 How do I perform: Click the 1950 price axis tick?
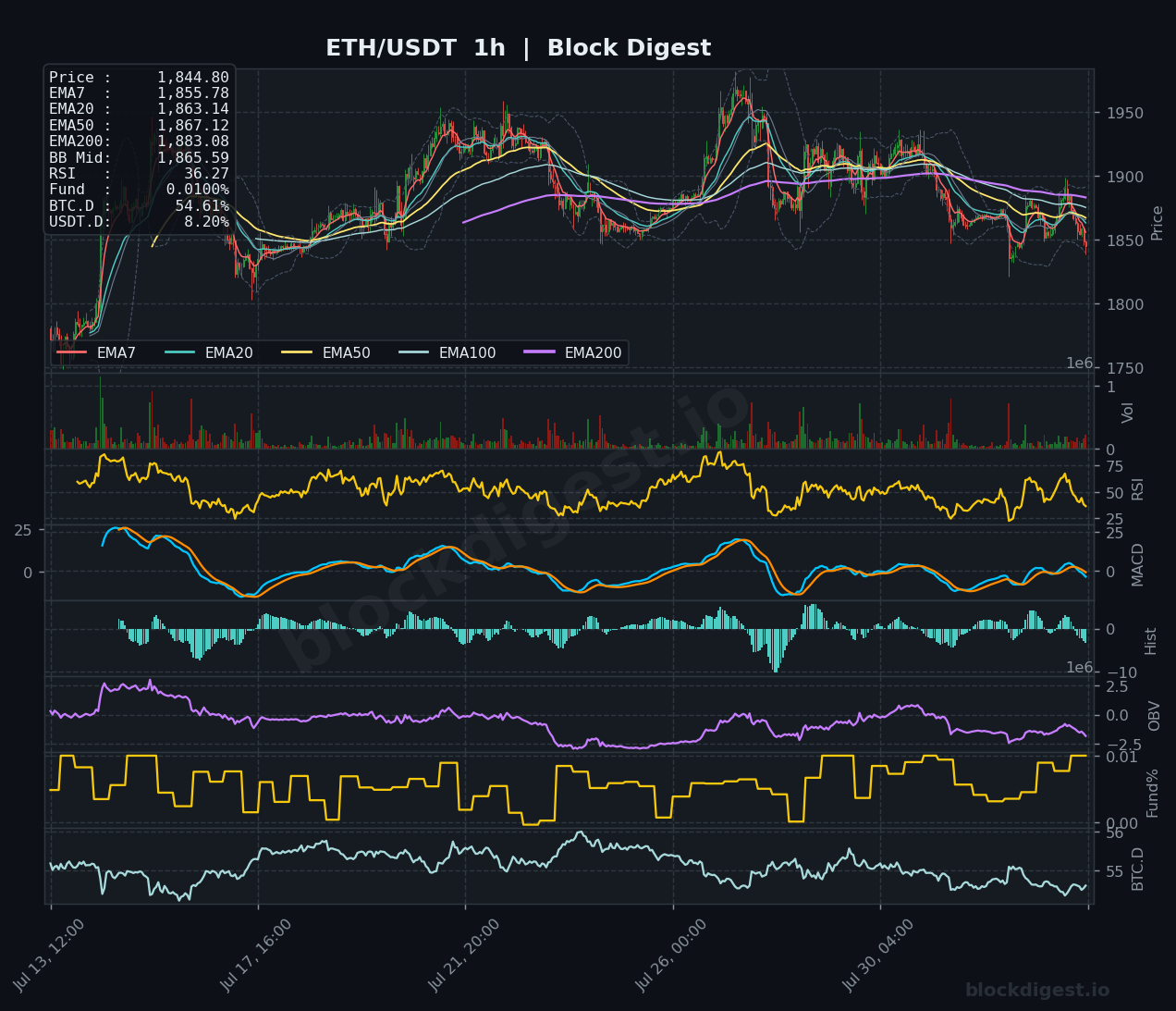click(1124, 114)
